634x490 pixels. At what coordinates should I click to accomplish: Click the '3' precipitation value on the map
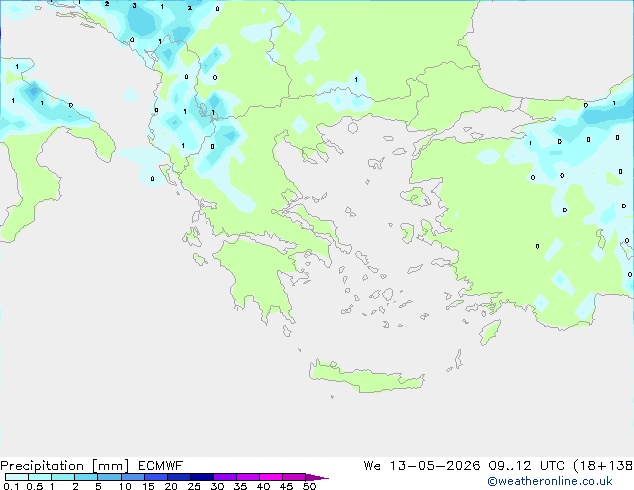[134, 6]
